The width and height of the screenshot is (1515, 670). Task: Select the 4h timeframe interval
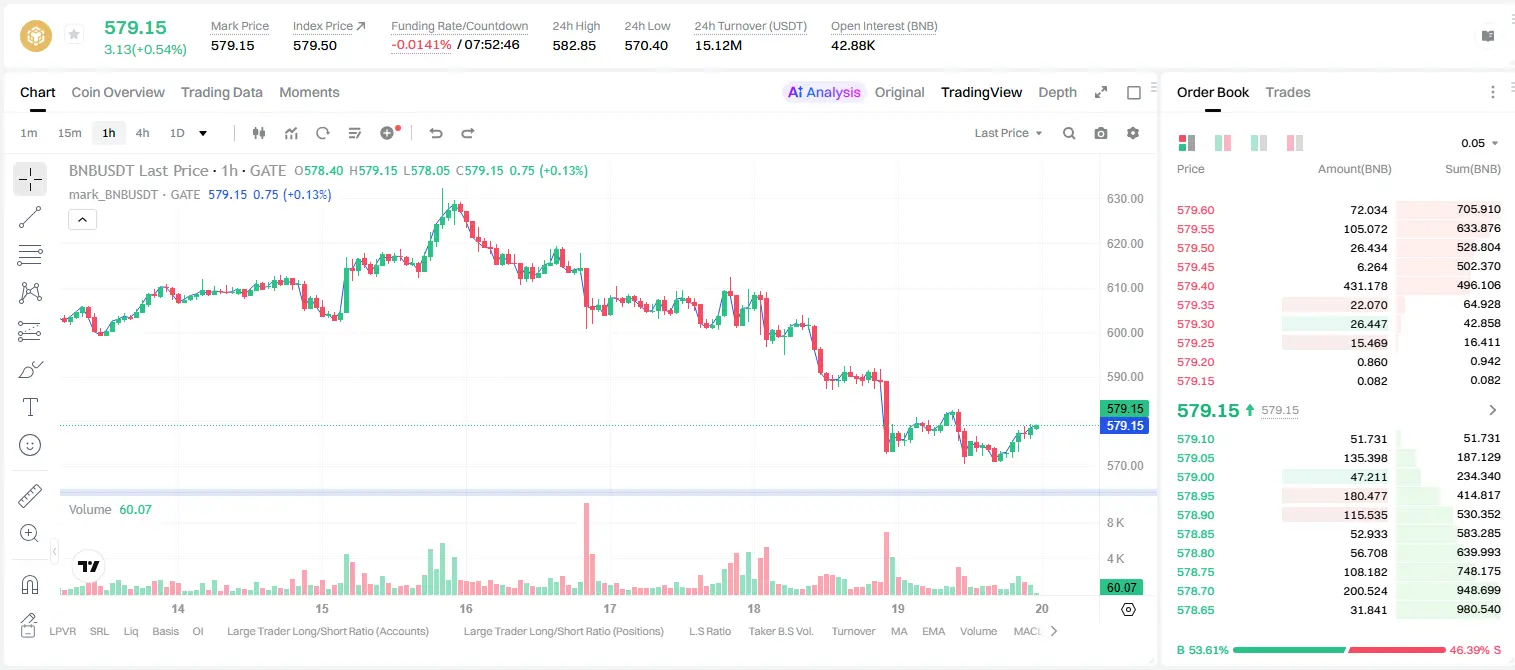pyautogui.click(x=142, y=133)
